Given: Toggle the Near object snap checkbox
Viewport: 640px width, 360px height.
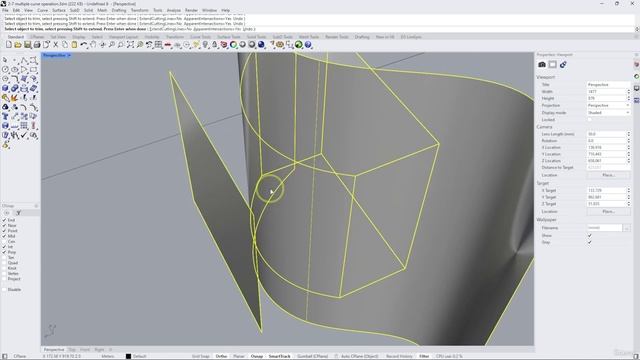Looking at the screenshot, I should point(4,225).
